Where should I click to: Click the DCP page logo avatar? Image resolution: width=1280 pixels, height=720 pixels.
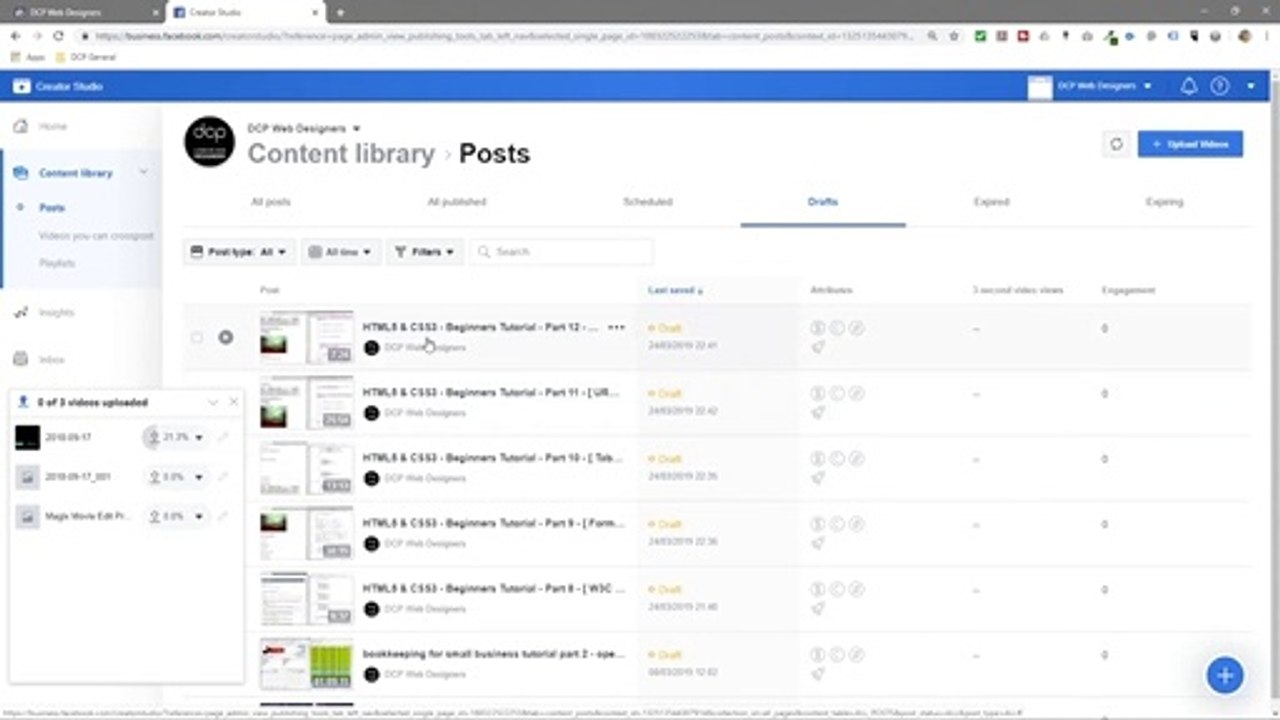pos(210,142)
